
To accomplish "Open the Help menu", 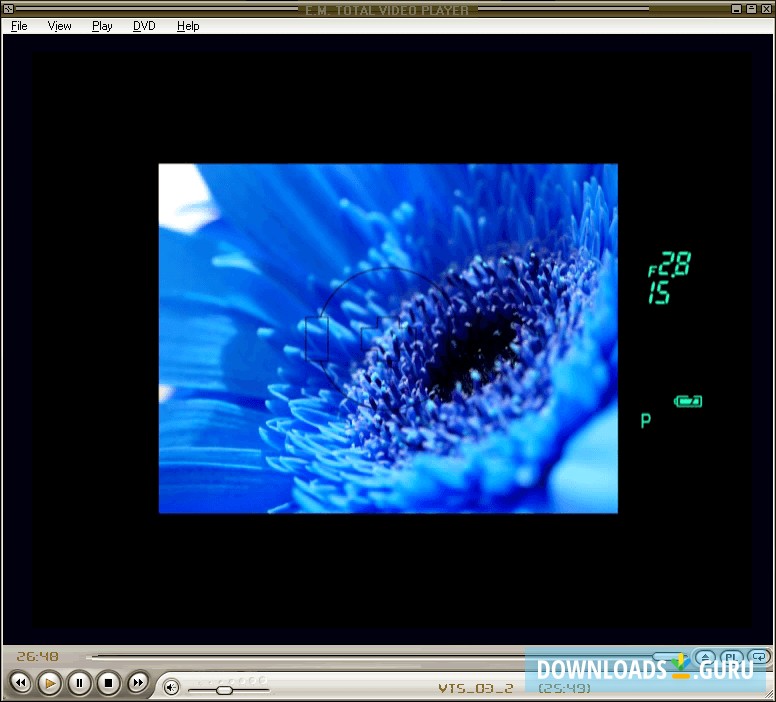I will click(x=188, y=26).
